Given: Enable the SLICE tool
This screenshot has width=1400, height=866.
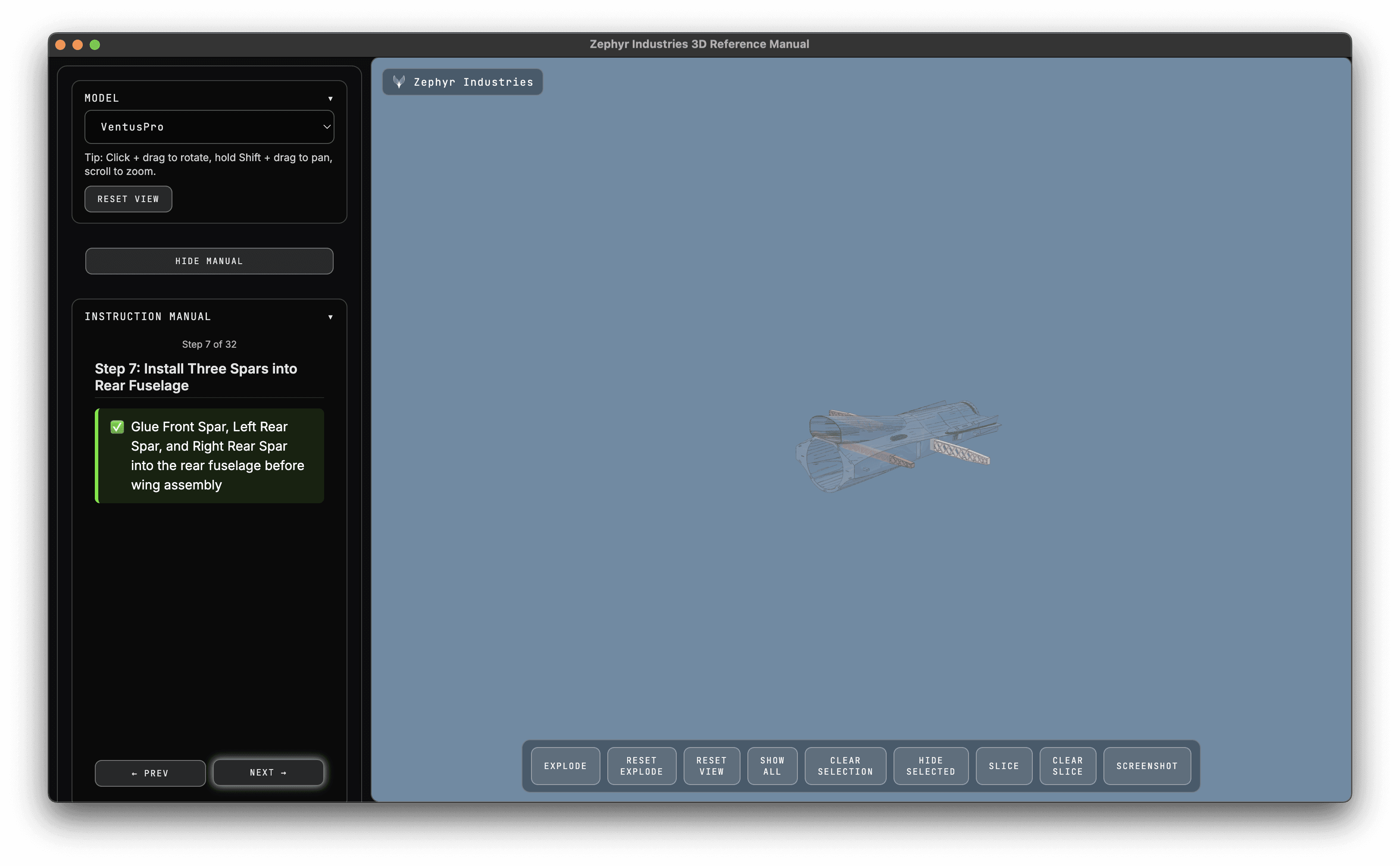Looking at the screenshot, I should click(1003, 766).
